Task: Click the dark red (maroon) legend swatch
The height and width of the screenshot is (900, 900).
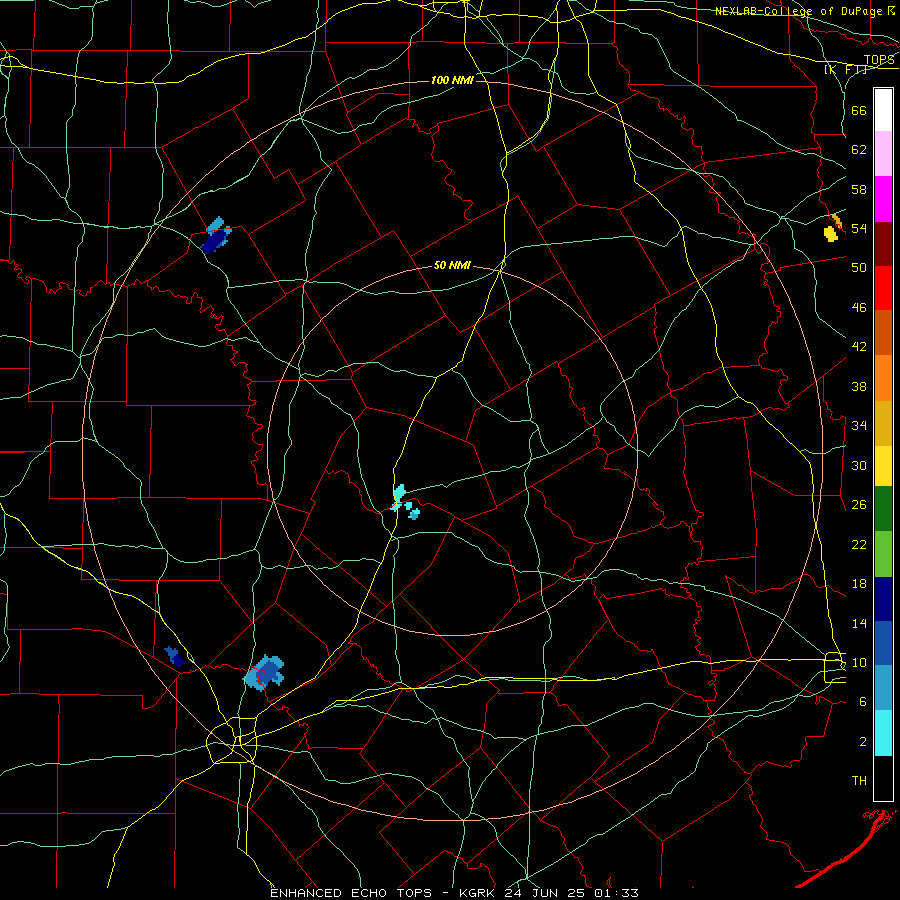Action: click(883, 244)
